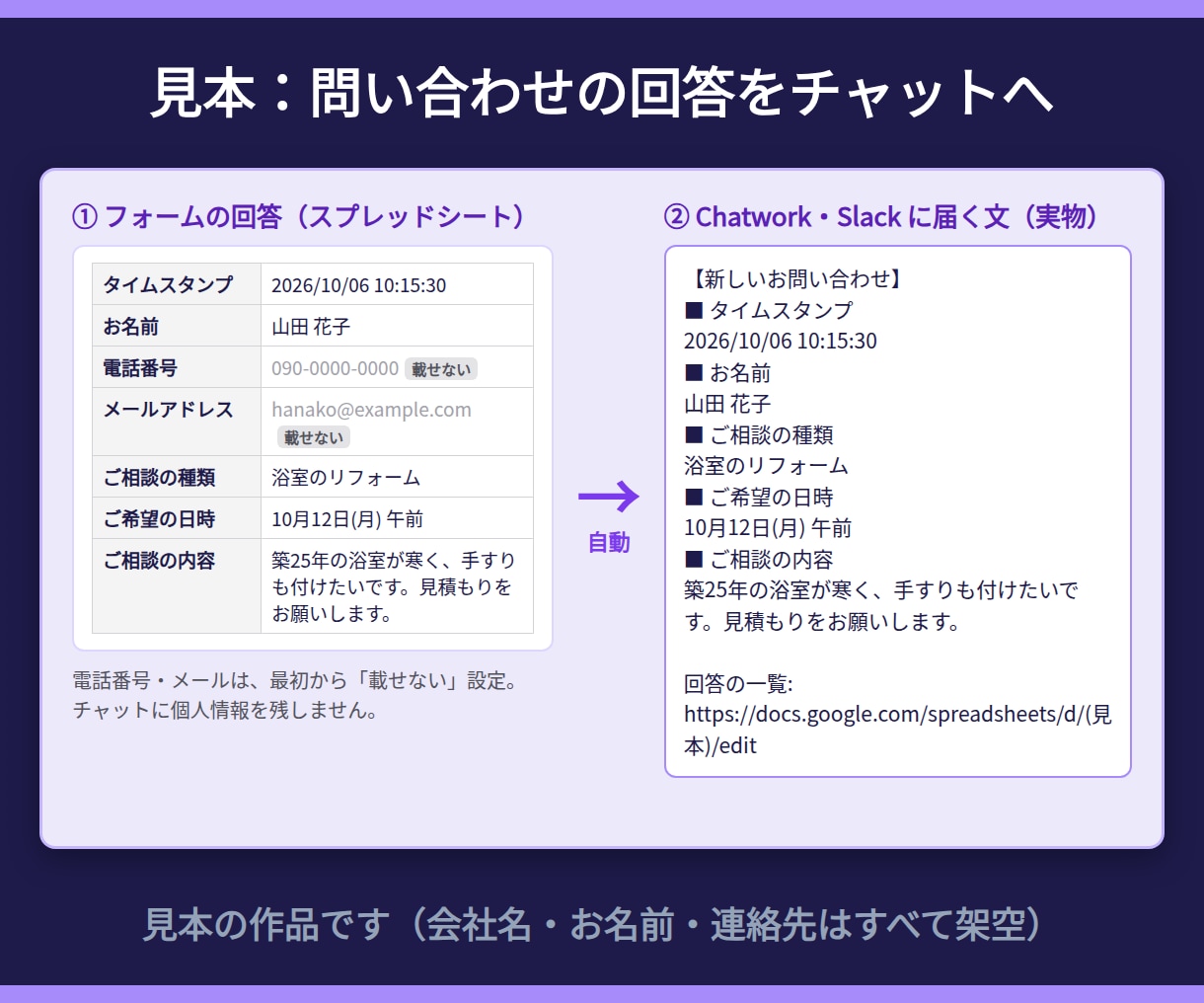Viewport: 1204px width, 1003px height.
Task: Select heading ② Chatwork・Slack に届く文（実物）
Action: coord(886,217)
